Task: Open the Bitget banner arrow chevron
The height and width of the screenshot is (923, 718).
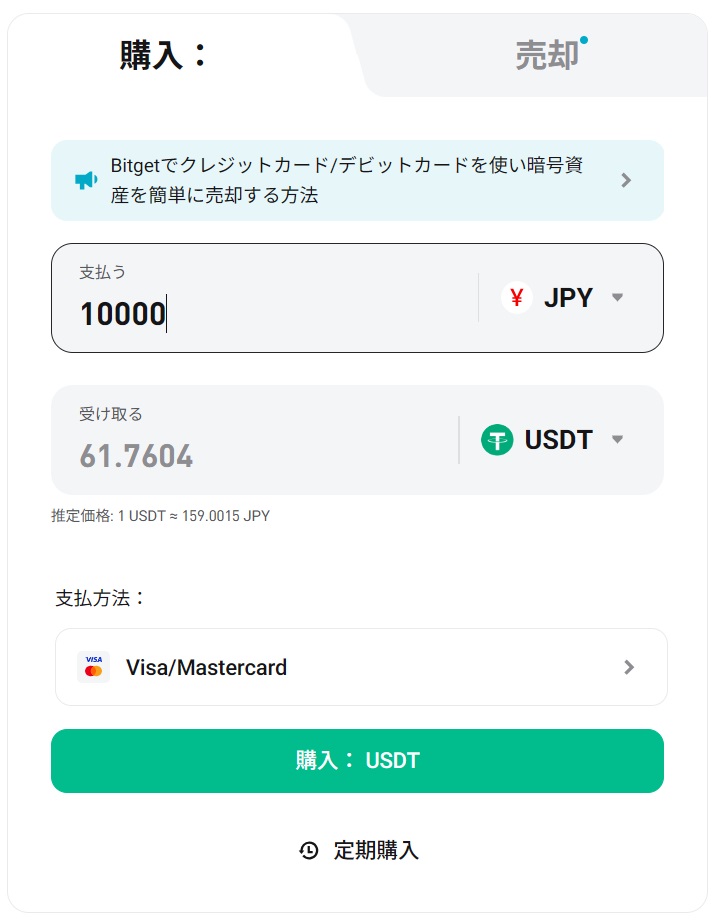Action: point(626,180)
